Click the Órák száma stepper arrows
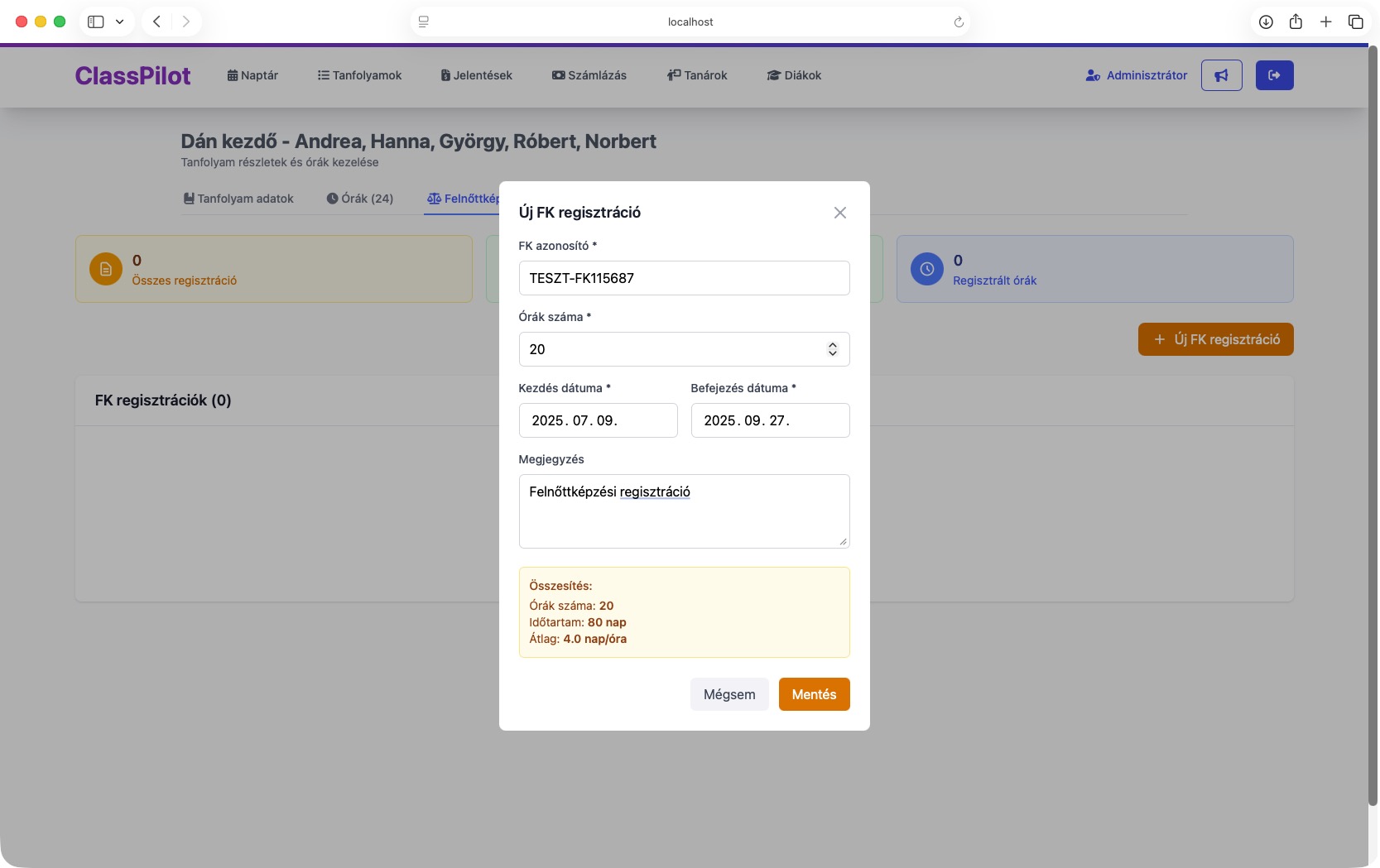1380x868 pixels. pyautogui.click(x=832, y=349)
